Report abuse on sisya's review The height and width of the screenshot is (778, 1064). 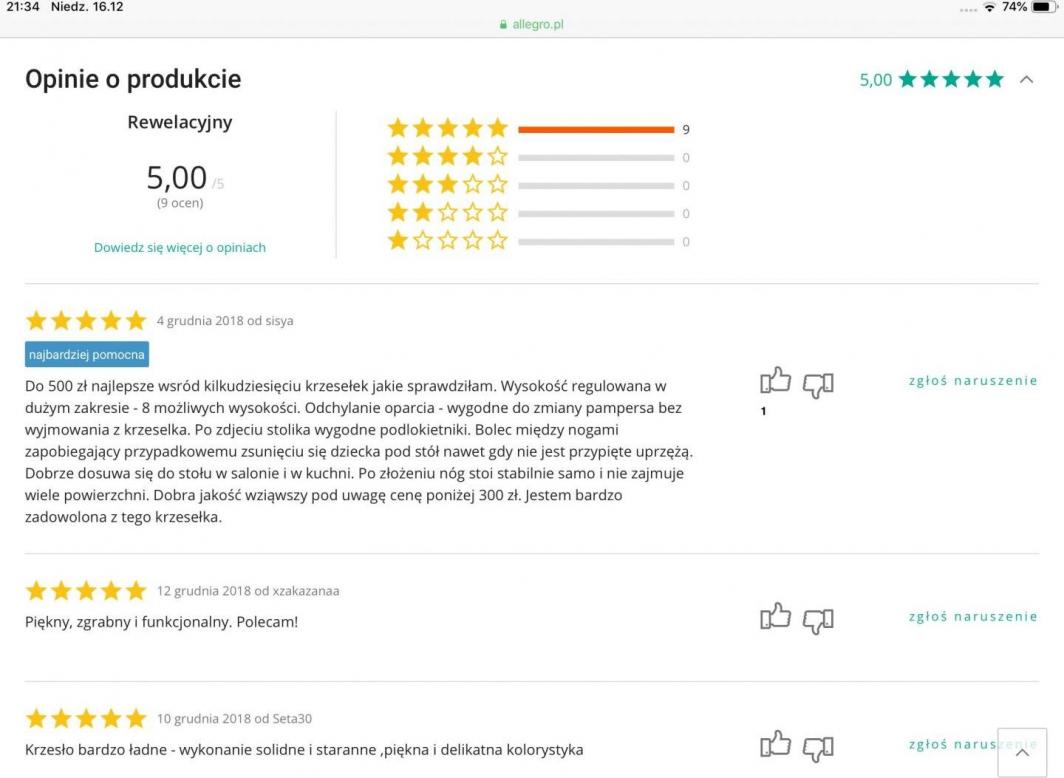(973, 380)
